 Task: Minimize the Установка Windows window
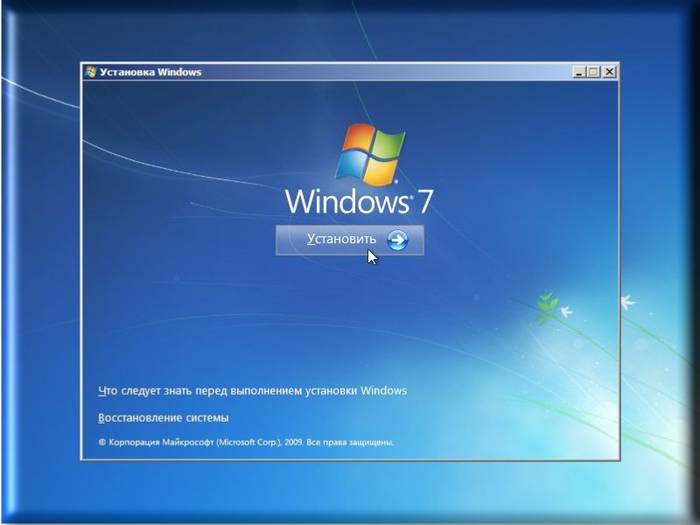tap(579, 72)
